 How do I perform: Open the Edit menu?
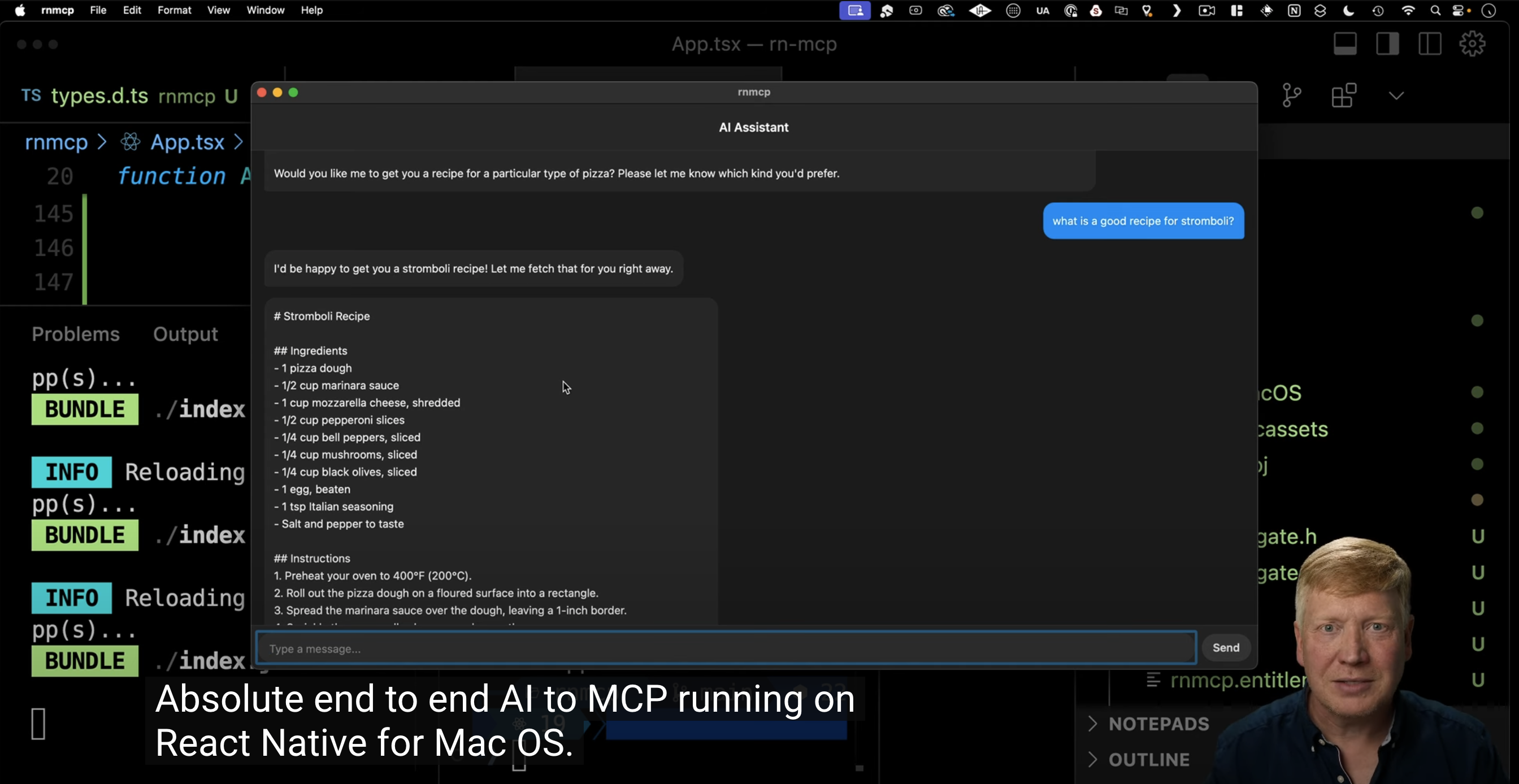[132, 10]
